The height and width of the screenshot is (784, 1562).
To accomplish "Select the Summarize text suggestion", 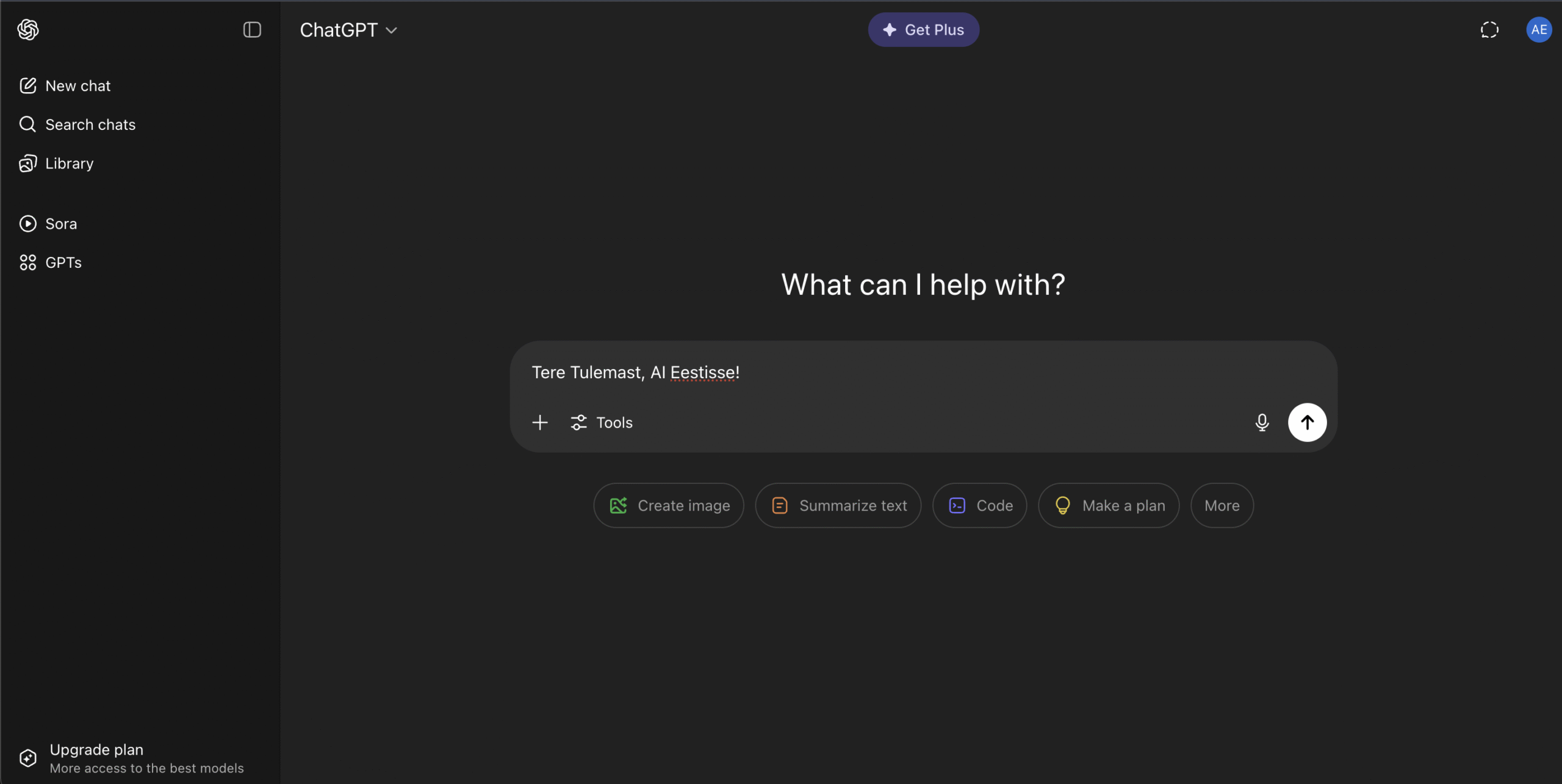I will point(838,506).
